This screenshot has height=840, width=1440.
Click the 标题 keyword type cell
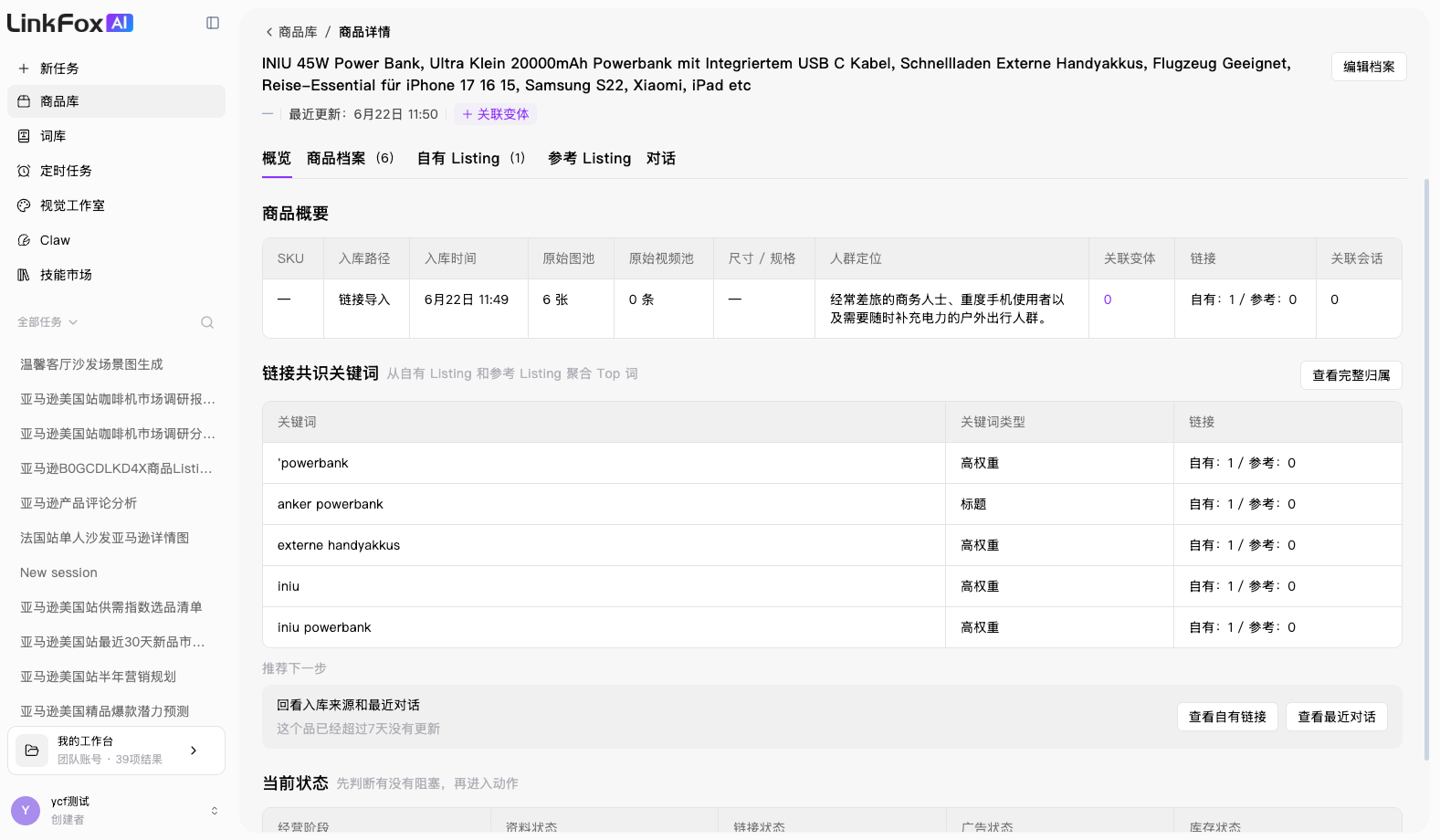(x=1059, y=504)
